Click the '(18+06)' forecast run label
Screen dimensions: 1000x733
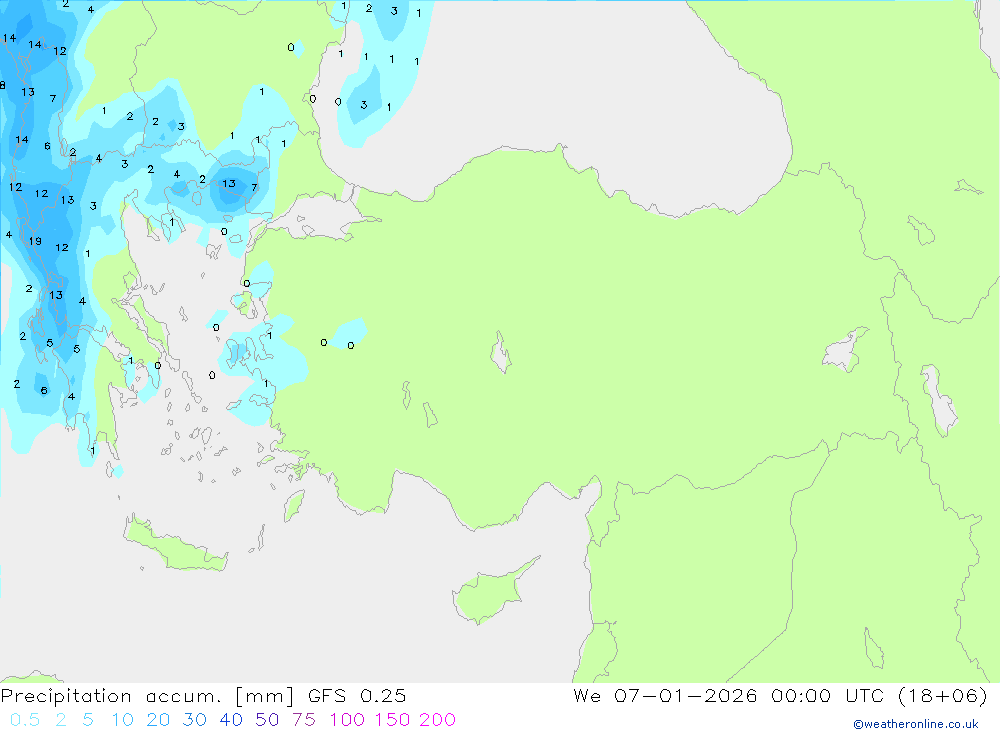pyautogui.click(x=943, y=695)
